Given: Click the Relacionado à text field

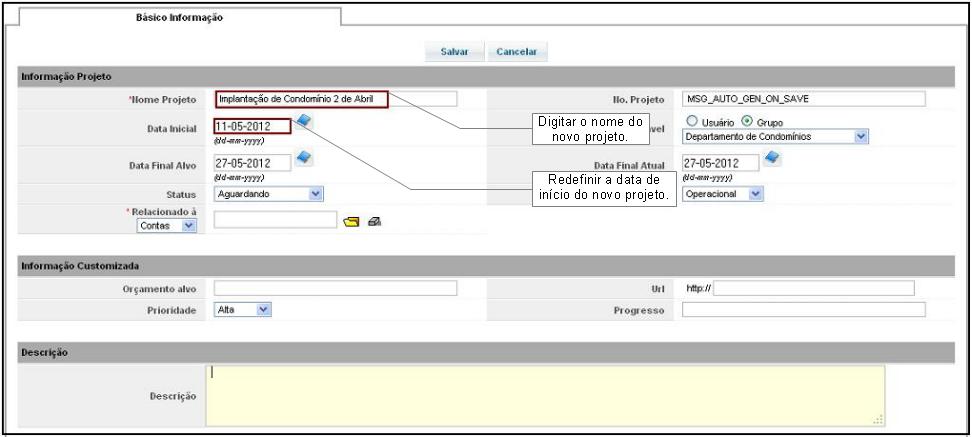Looking at the screenshot, I should (275, 219).
